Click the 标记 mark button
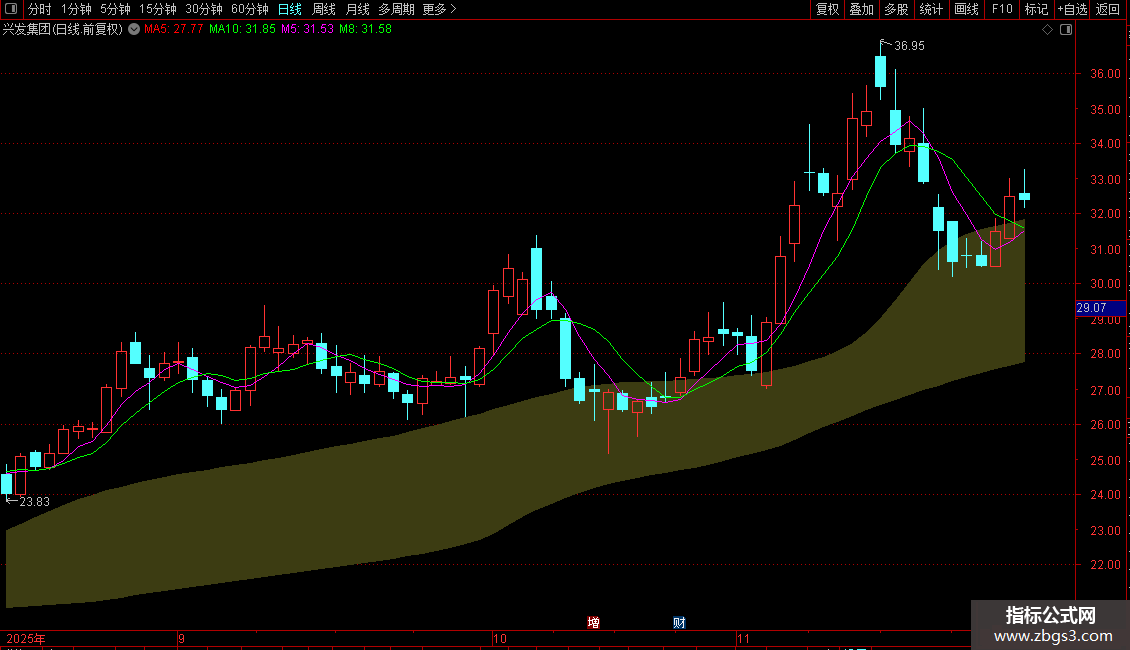1130x650 pixels. [x=1036, y=9]
